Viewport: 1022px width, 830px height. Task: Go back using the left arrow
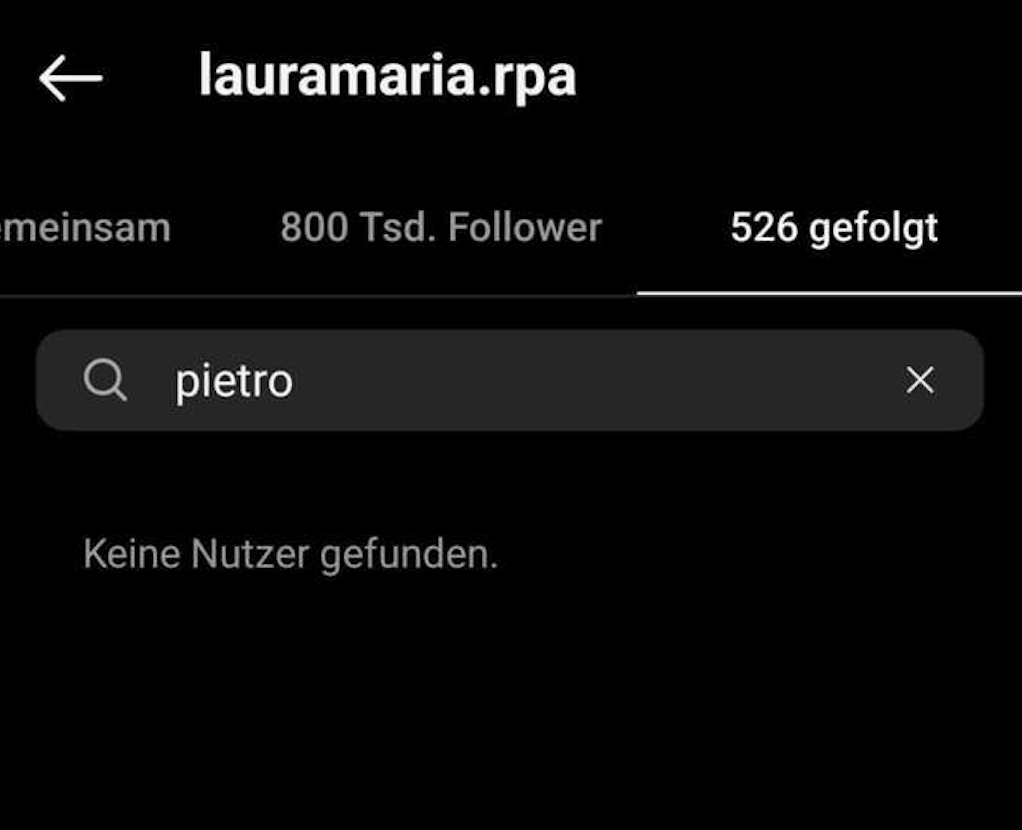pyautogui.click(x=70, y=78)
